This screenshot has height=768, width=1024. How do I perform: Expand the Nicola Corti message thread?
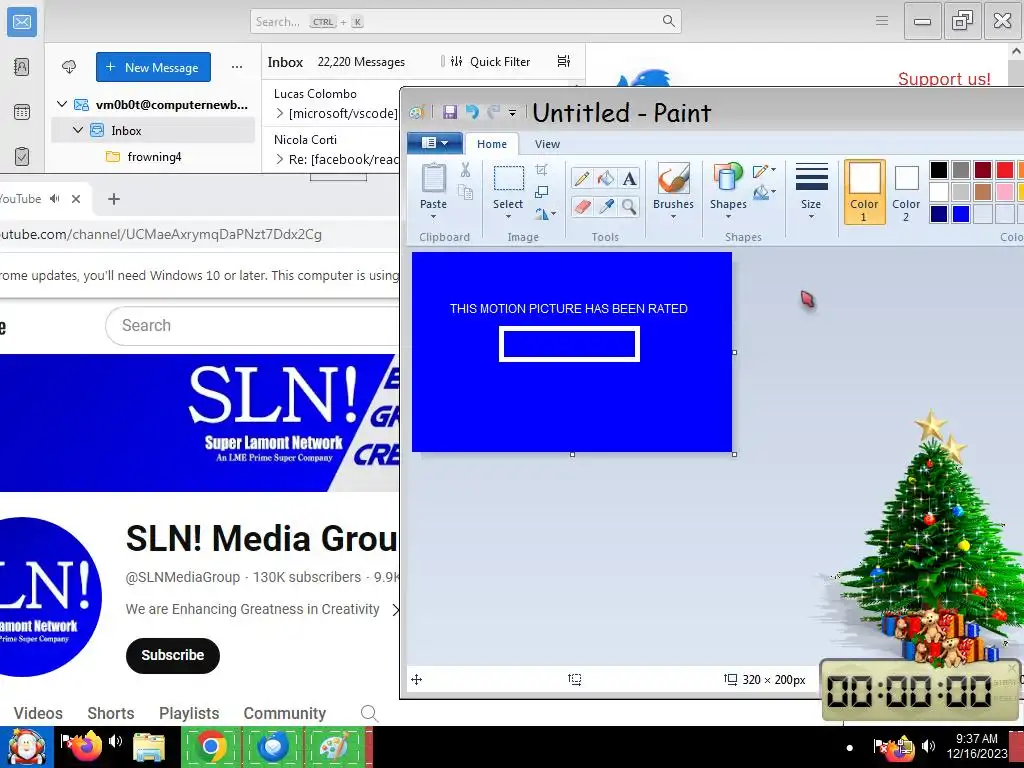(x=280, y=159)
